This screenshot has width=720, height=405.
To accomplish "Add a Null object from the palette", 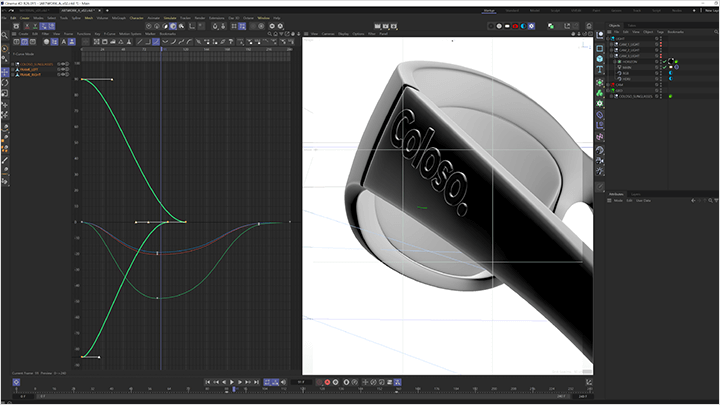I will [600, 35].
